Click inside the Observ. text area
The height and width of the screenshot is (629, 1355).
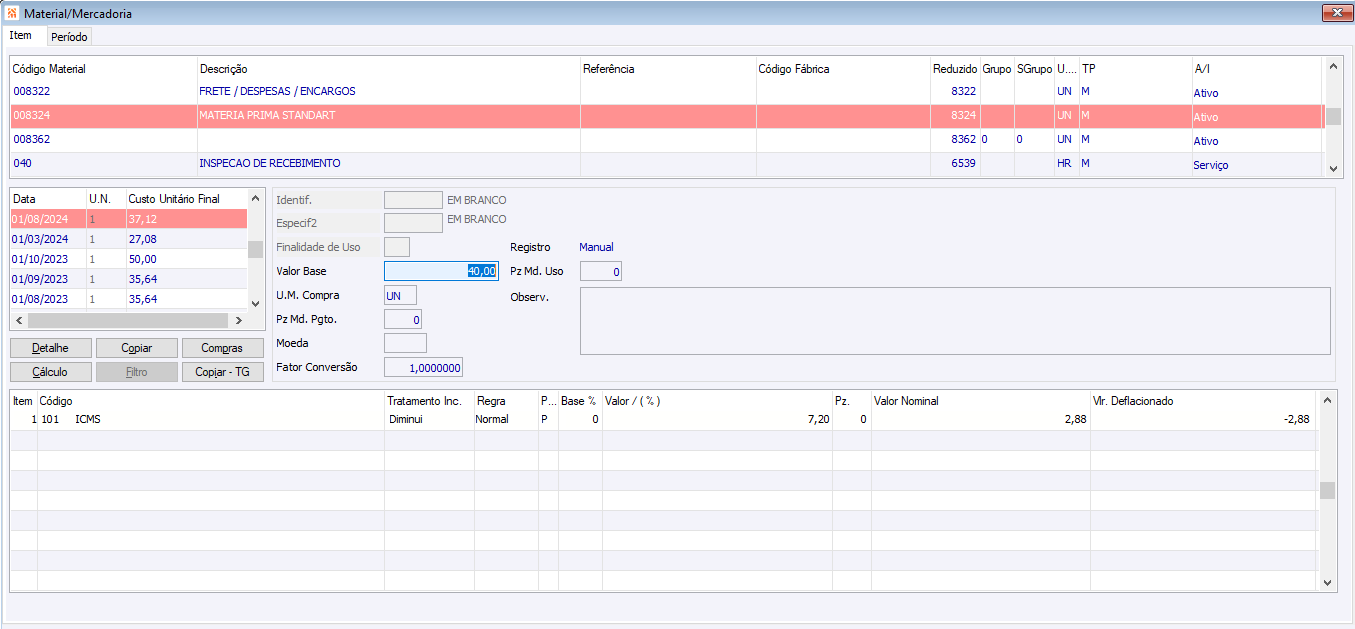coord(955,321)
